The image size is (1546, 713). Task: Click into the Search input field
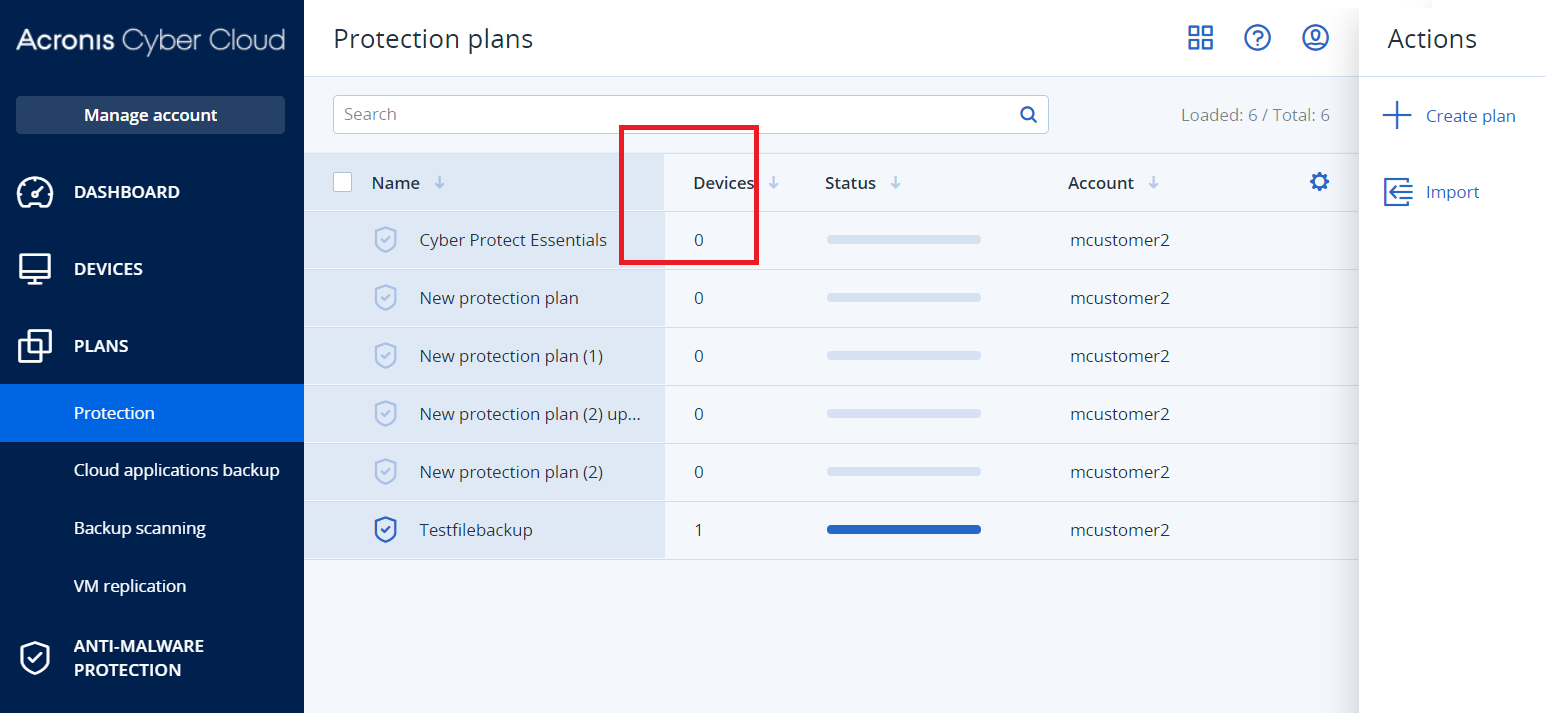click(x=670, y=114)
